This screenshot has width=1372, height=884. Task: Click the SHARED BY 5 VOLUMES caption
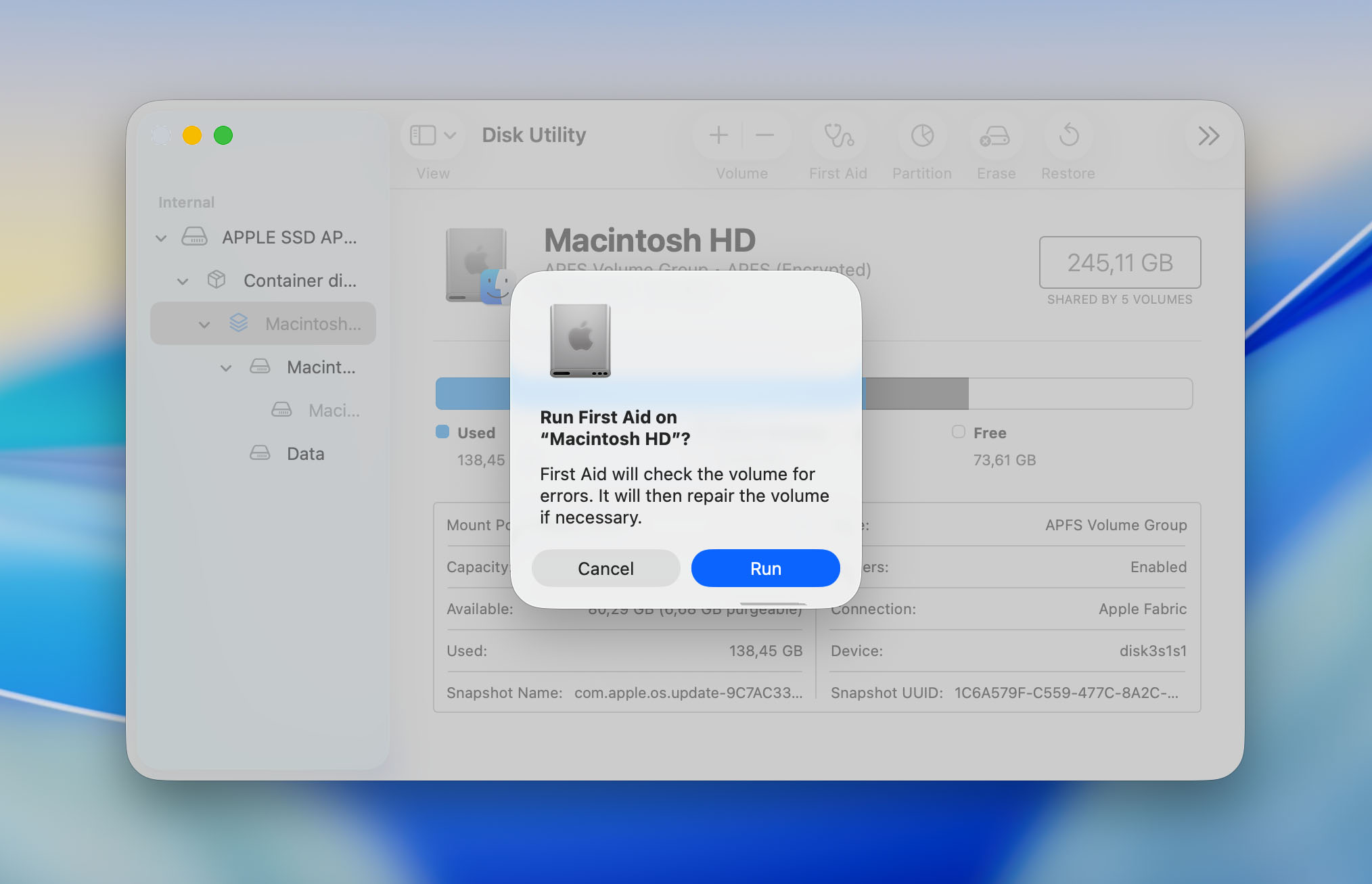click(x=1120, y=300)
